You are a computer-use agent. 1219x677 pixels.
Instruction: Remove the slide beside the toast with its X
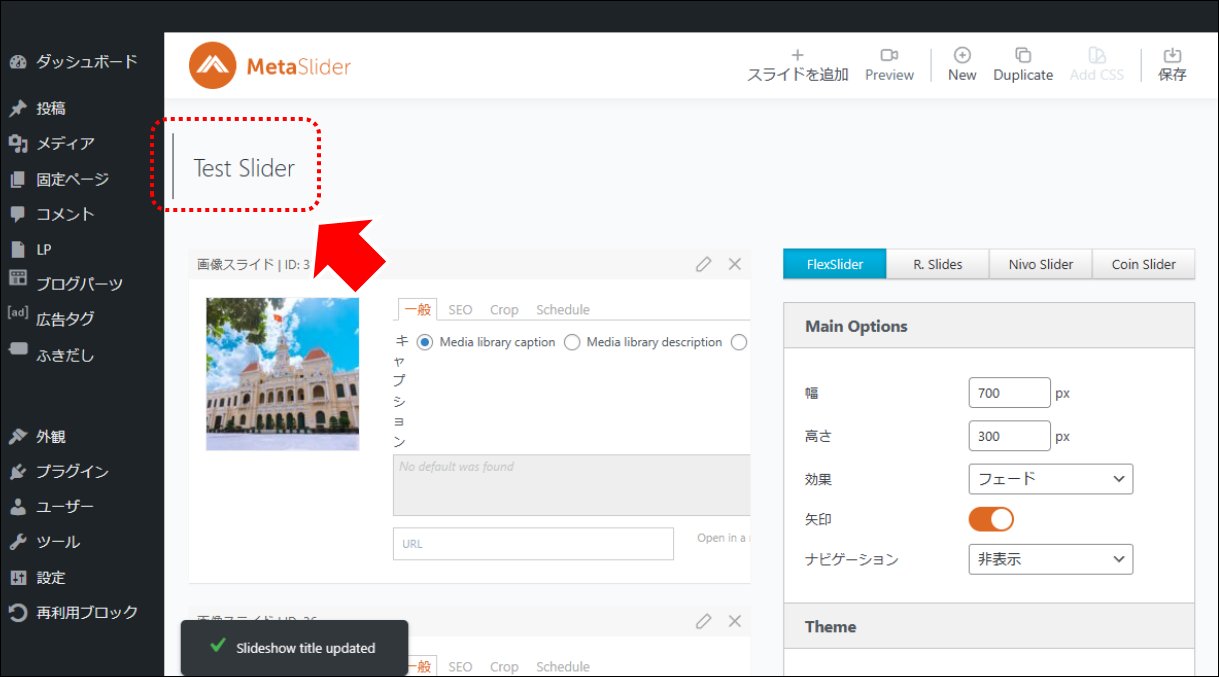click(735, 621)
